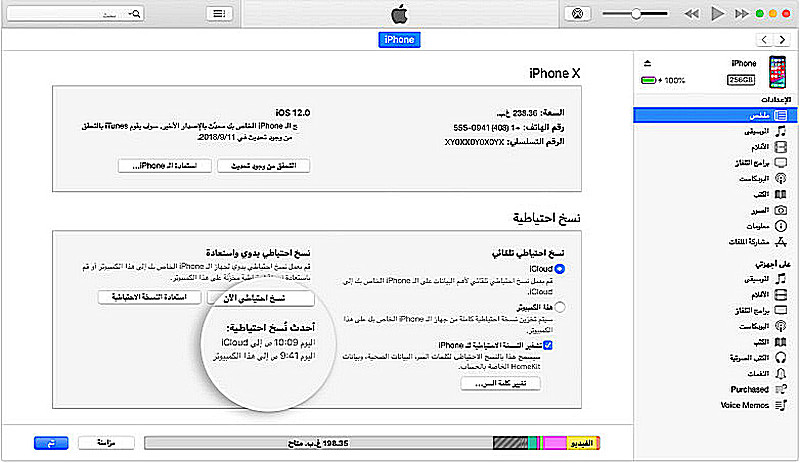The width and height of the screenshot is (800, 463).
Task: Click the striped gray segment in storage bar
Action: tap(510, 443)
